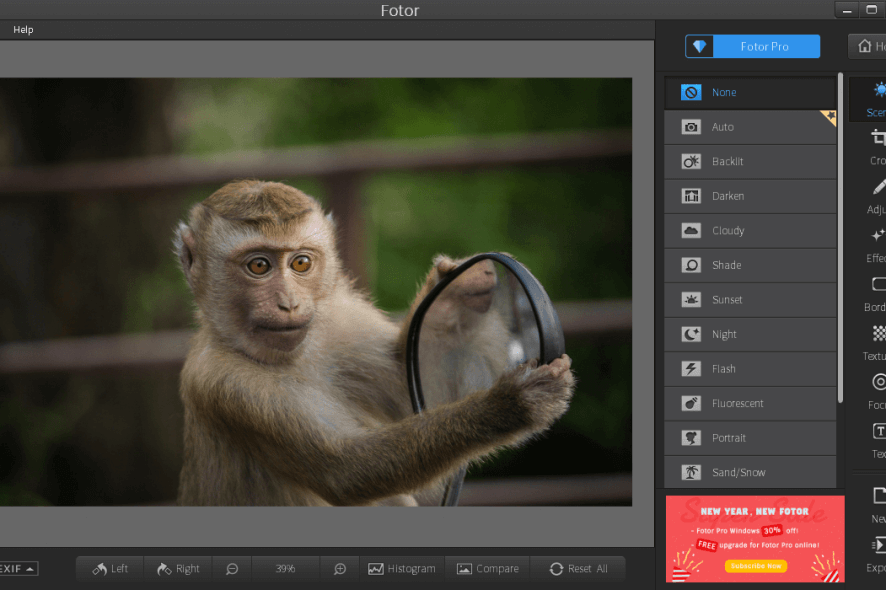Zoom out with minus magnifier
Screen dimensions: 886x590
(x=232, y=569)
